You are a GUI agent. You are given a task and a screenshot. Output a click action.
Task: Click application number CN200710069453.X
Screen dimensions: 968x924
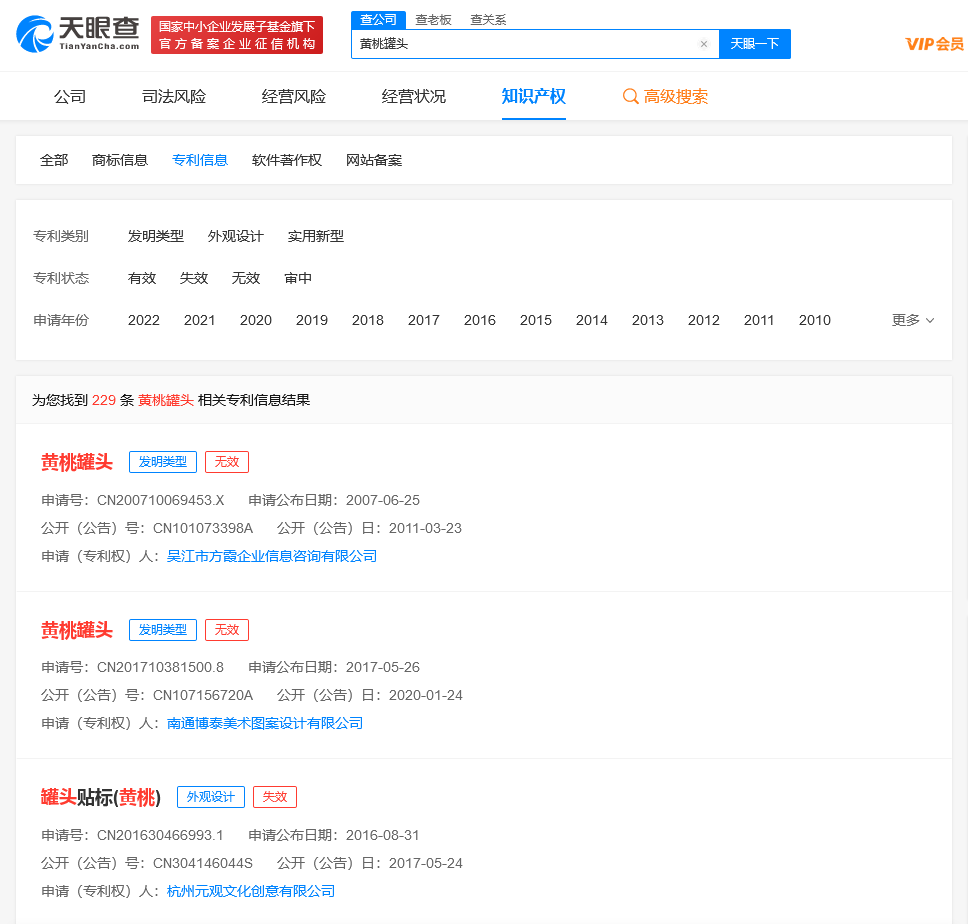161,500
